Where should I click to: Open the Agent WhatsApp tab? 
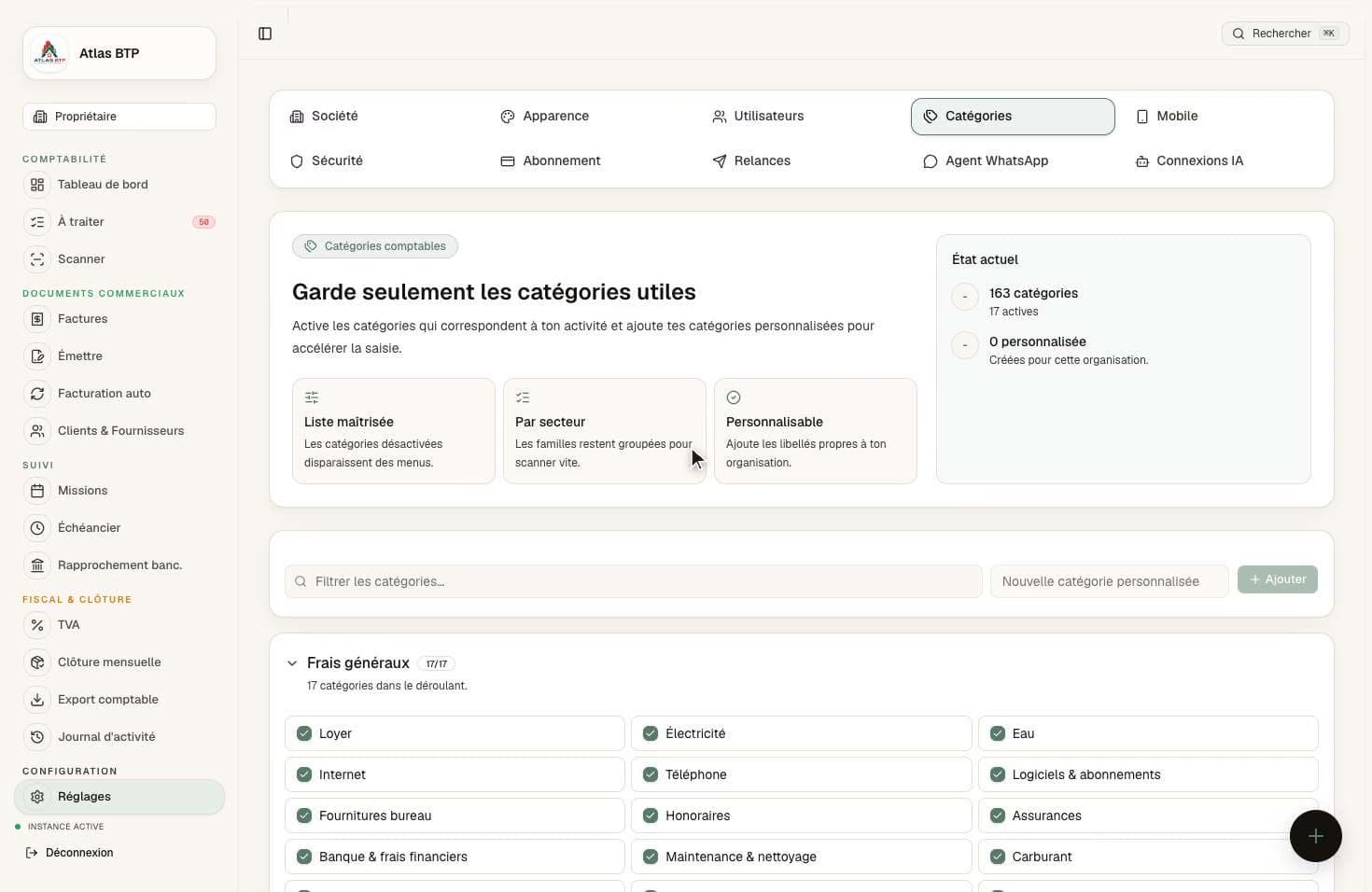1013,161
